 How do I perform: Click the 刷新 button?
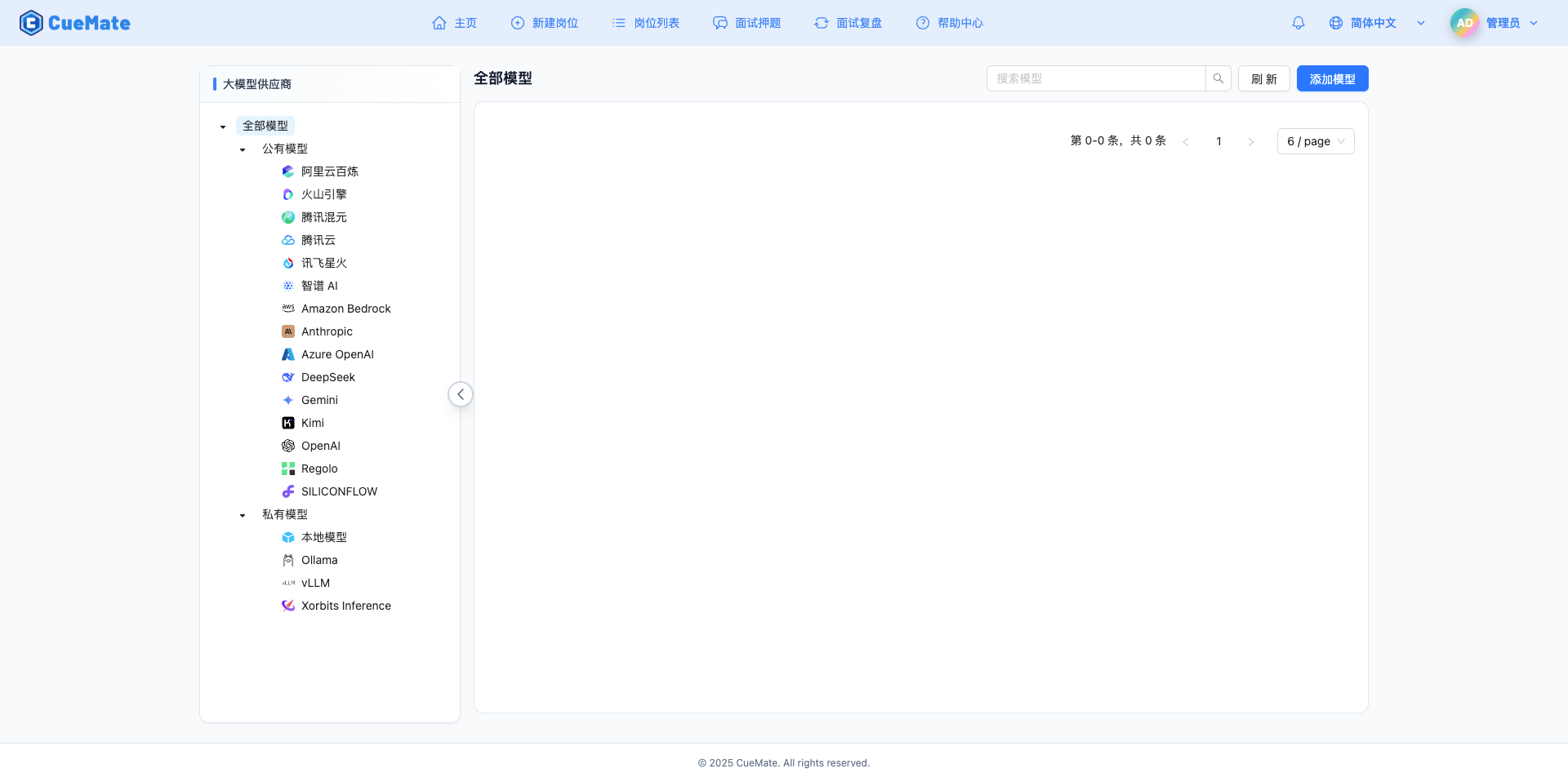coord(1263,78)
